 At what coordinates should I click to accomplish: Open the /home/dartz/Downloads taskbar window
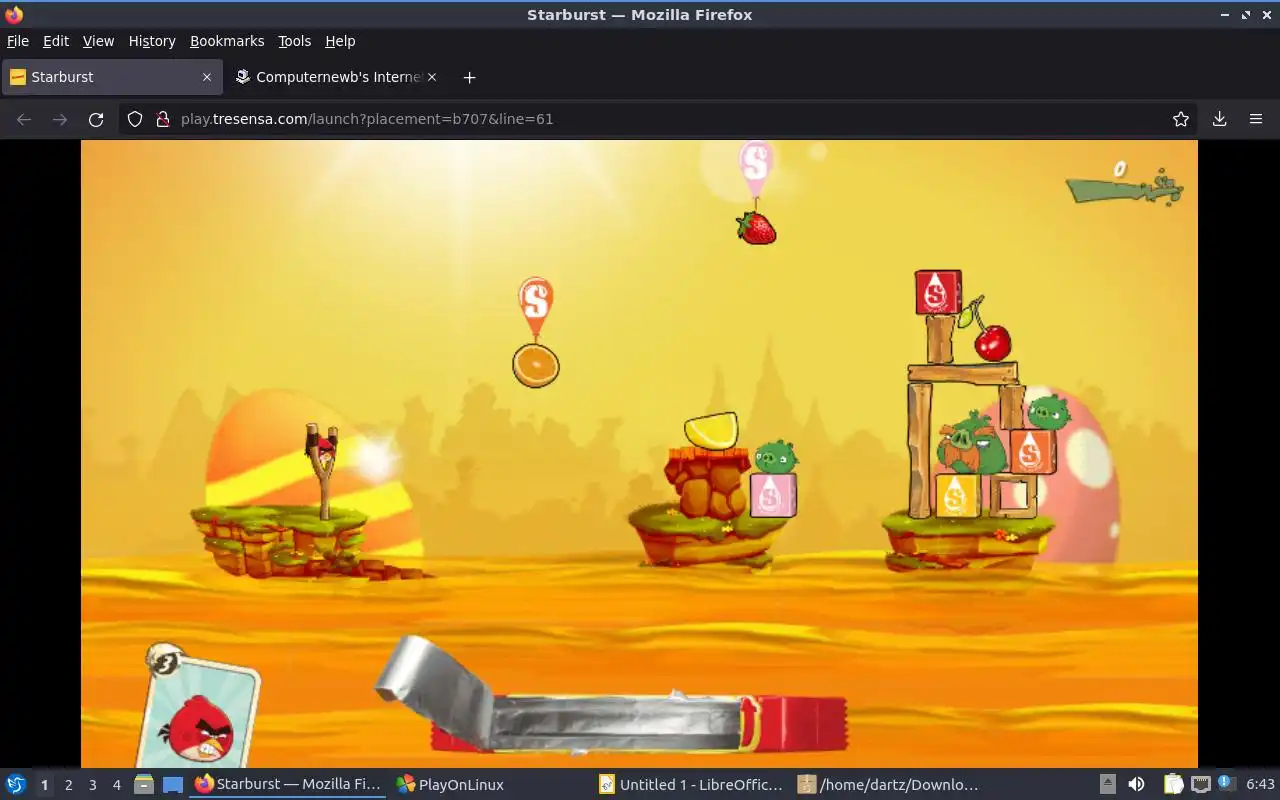888,785
